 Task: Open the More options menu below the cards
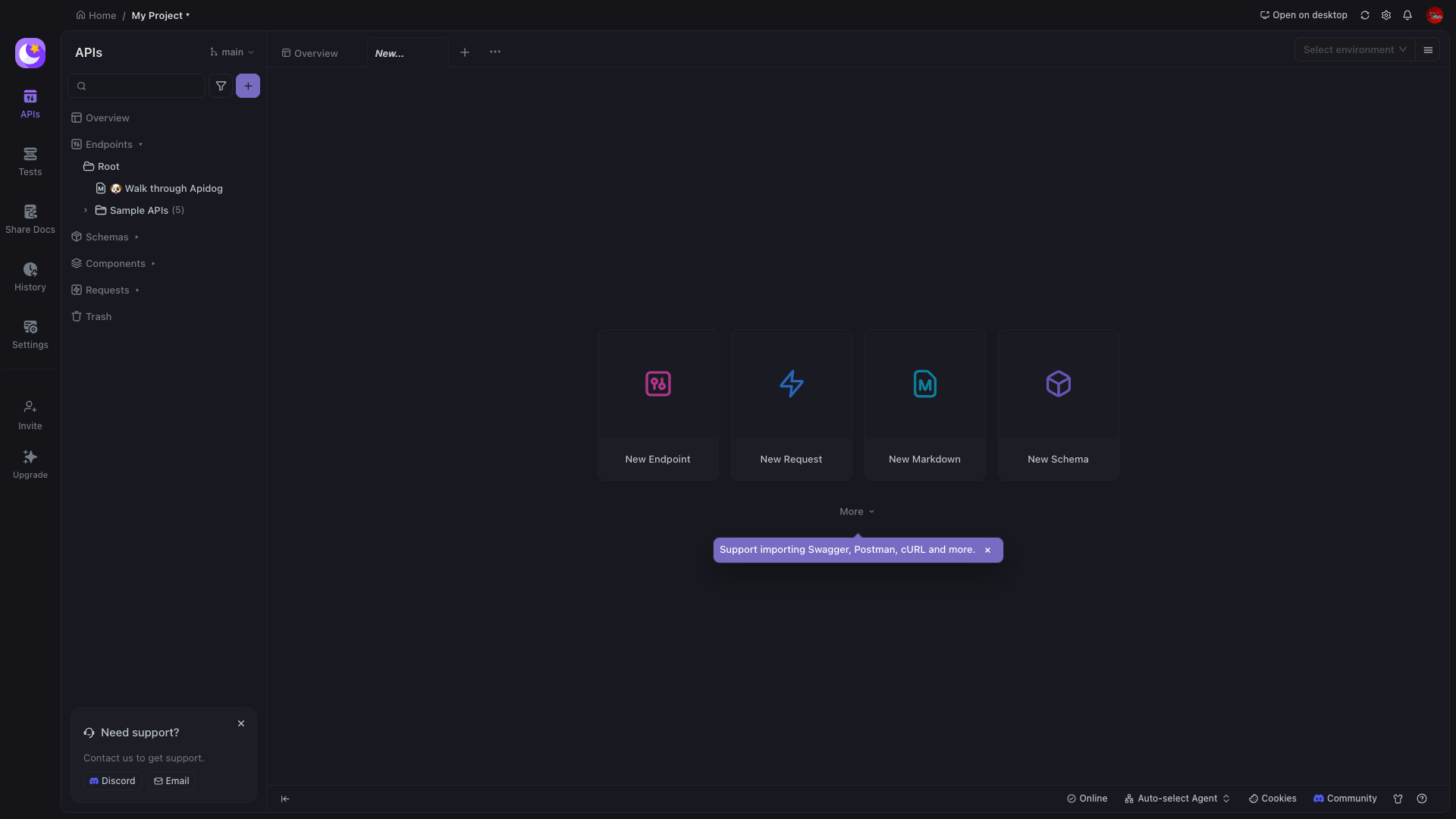856,511
